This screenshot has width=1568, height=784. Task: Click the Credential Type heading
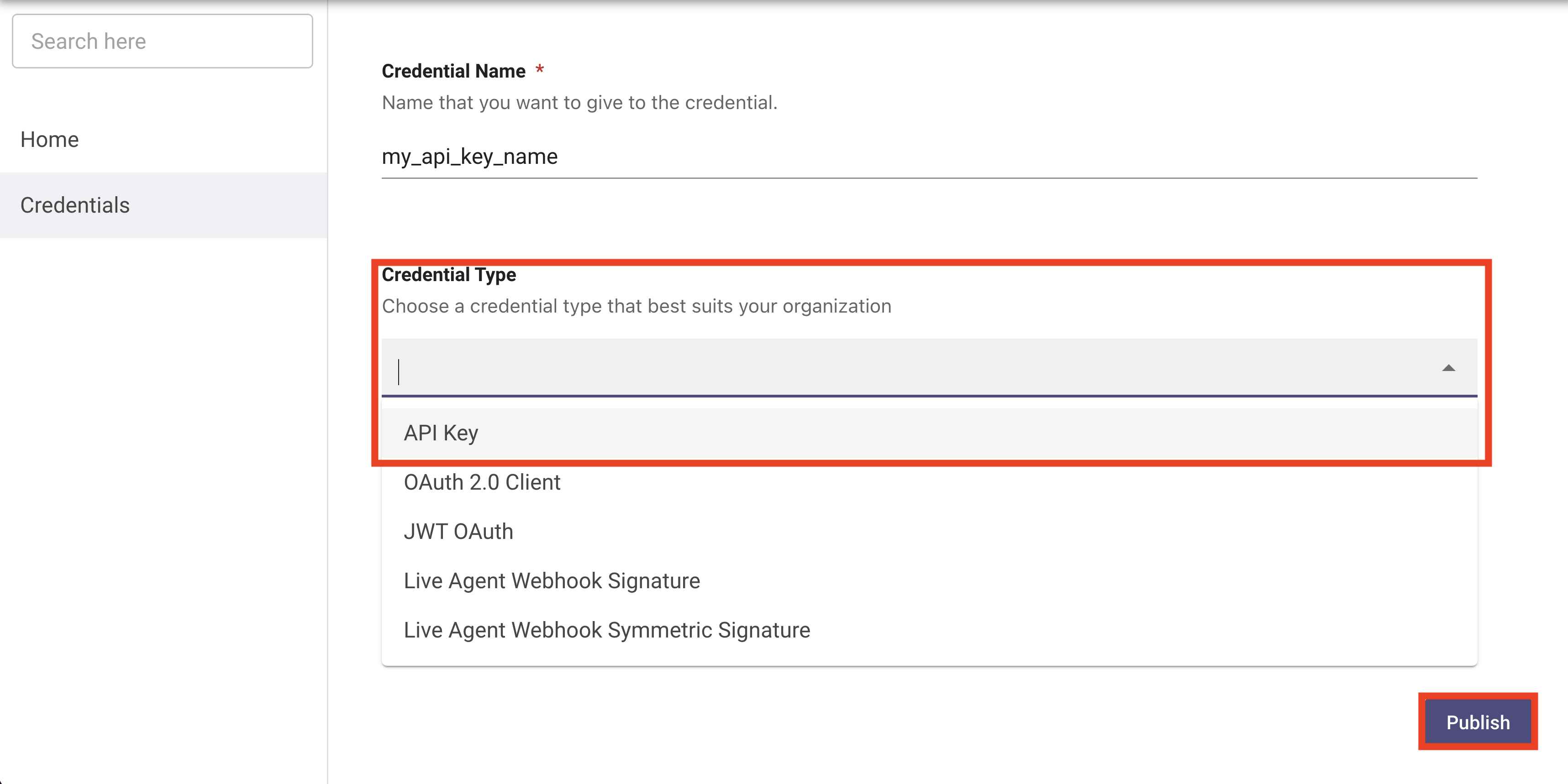coord(449,275)
